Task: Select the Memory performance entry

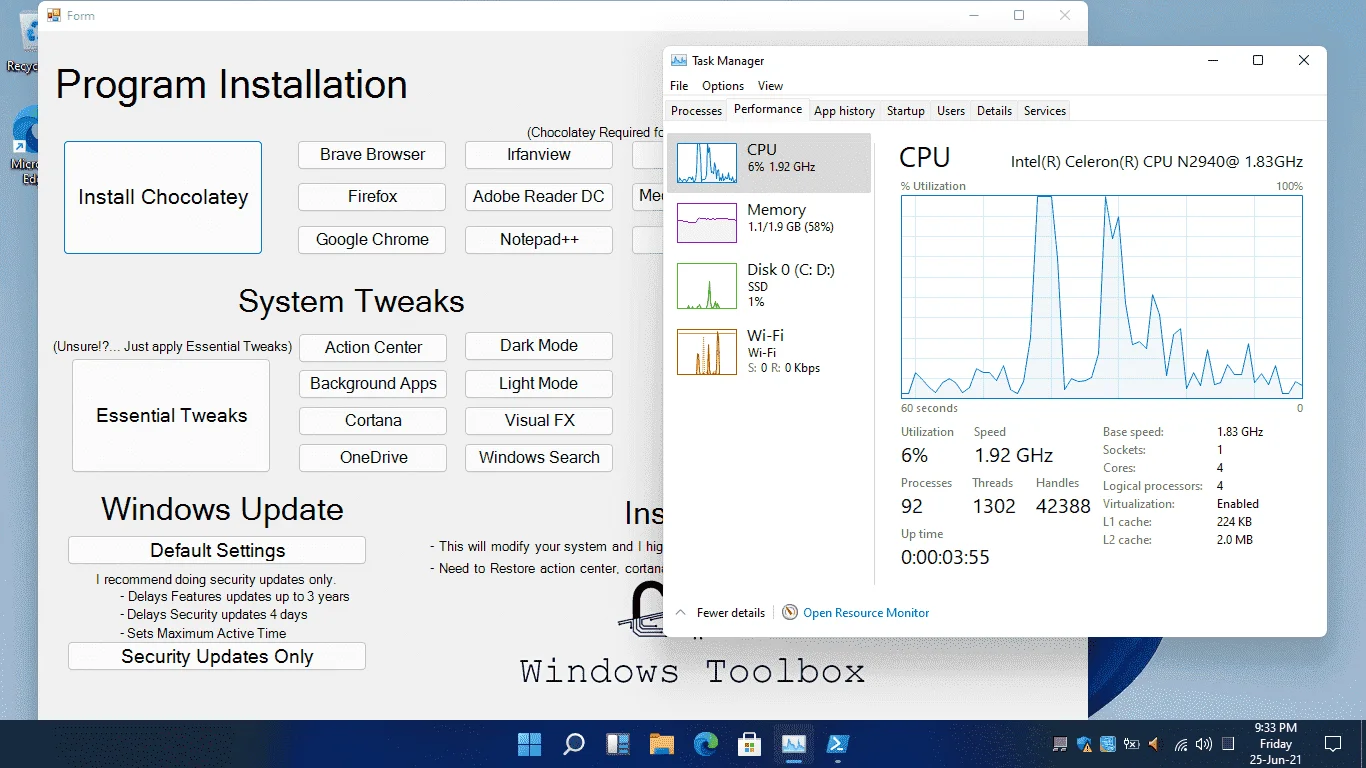Action: click(769, 222)
